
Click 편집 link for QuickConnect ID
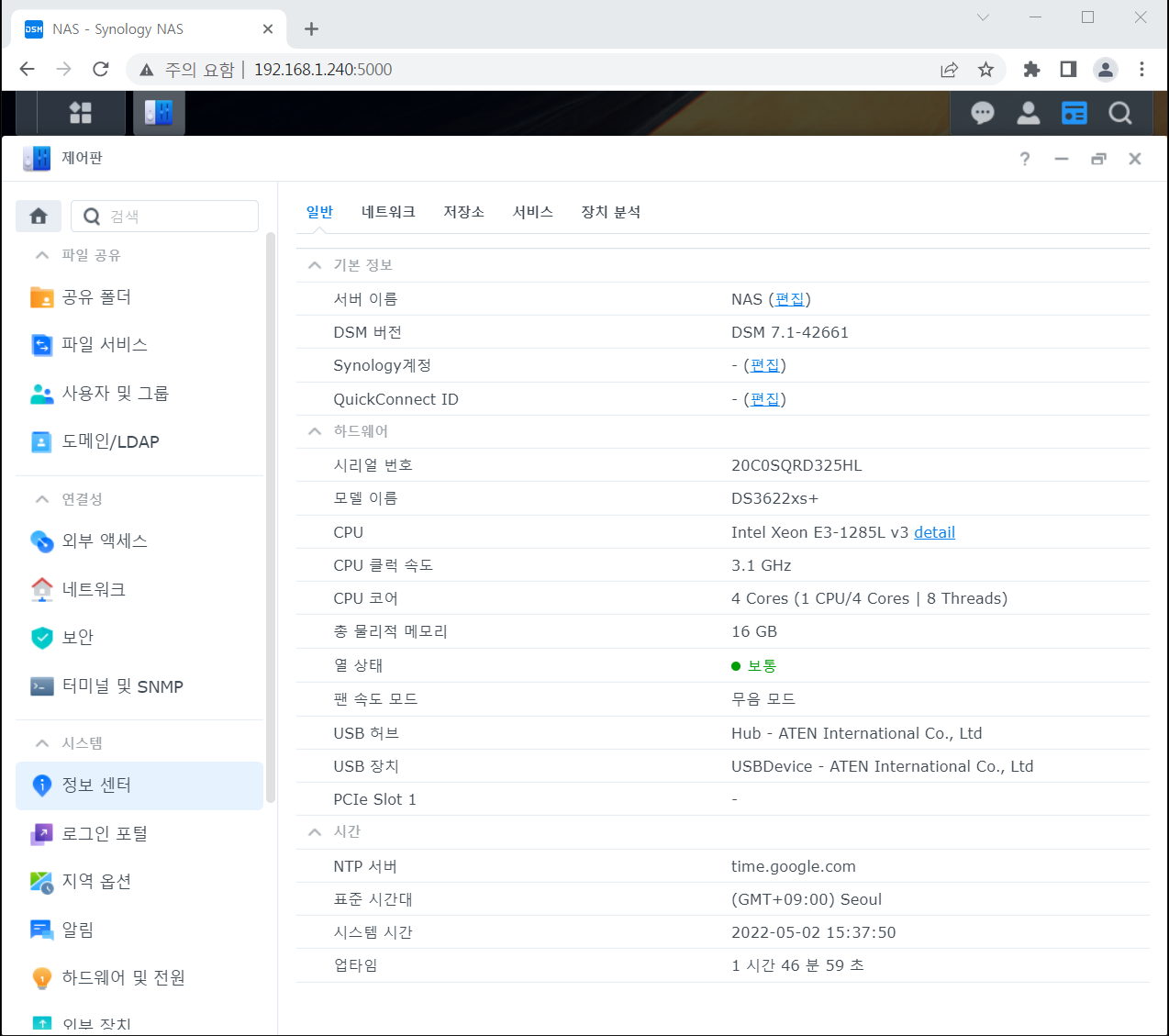click(x=764, y=399)
